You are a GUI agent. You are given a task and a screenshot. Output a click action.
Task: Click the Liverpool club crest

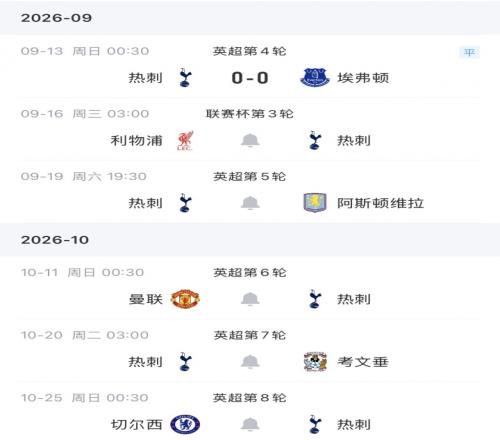tap(185, 140)
